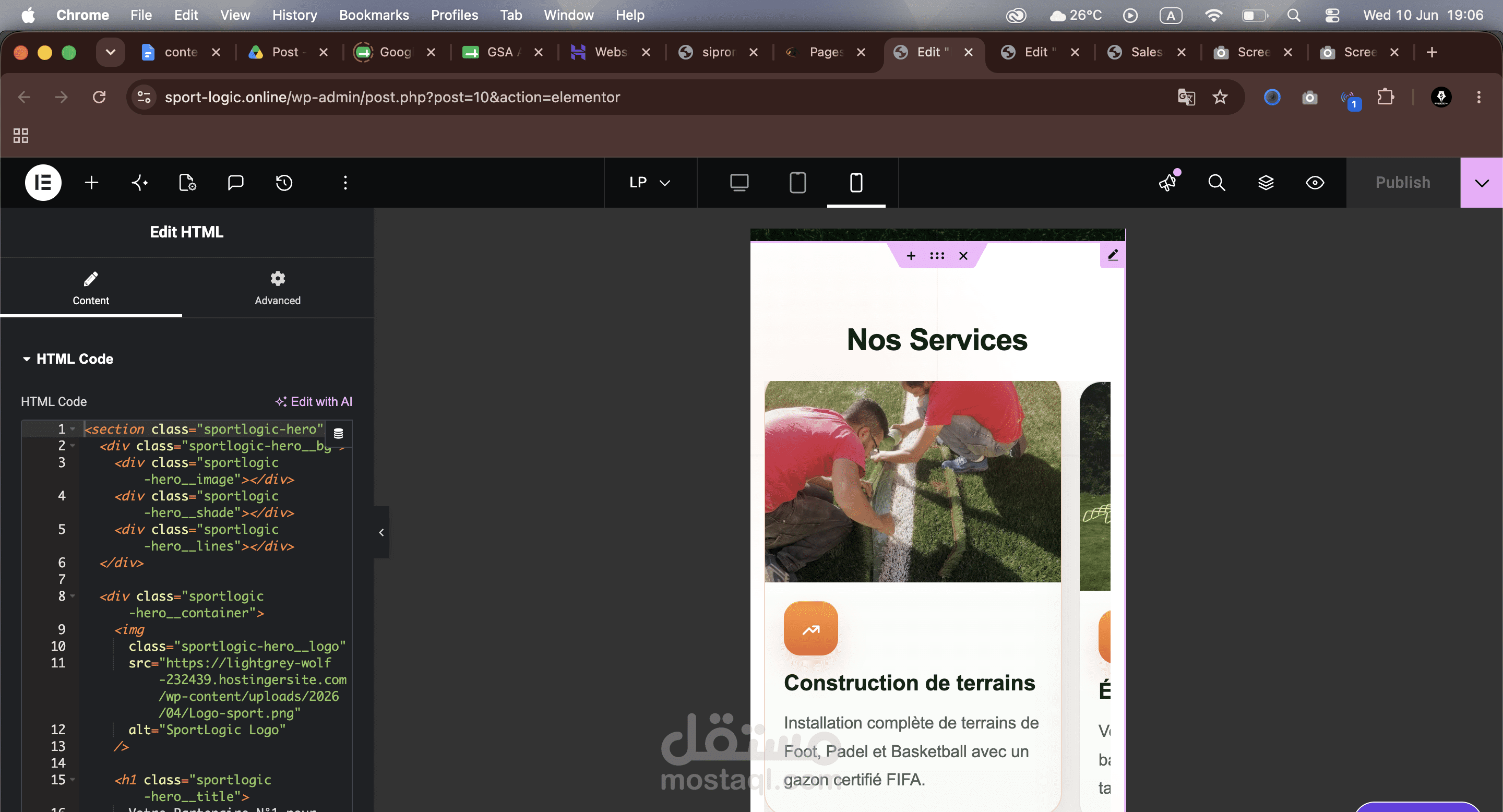Click the orange trending arrow icon
The width and height of the screenshot is (1503, 812).
tap(810, 629)
